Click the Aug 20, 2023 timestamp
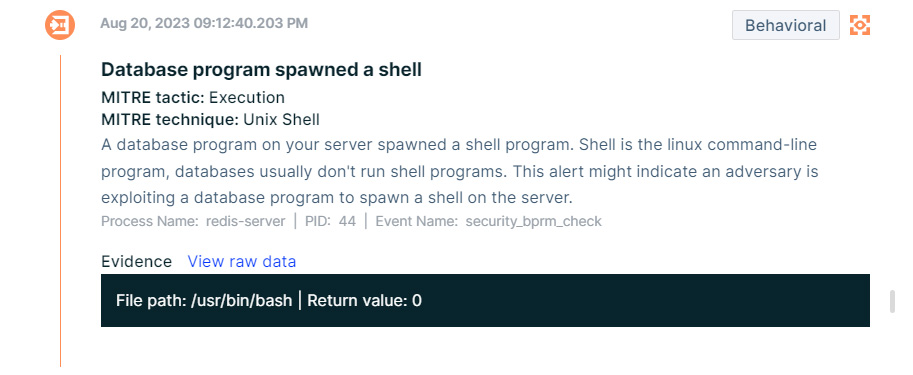Image resolution: width=913 pixels, height=375 pixels. [204, 23]
